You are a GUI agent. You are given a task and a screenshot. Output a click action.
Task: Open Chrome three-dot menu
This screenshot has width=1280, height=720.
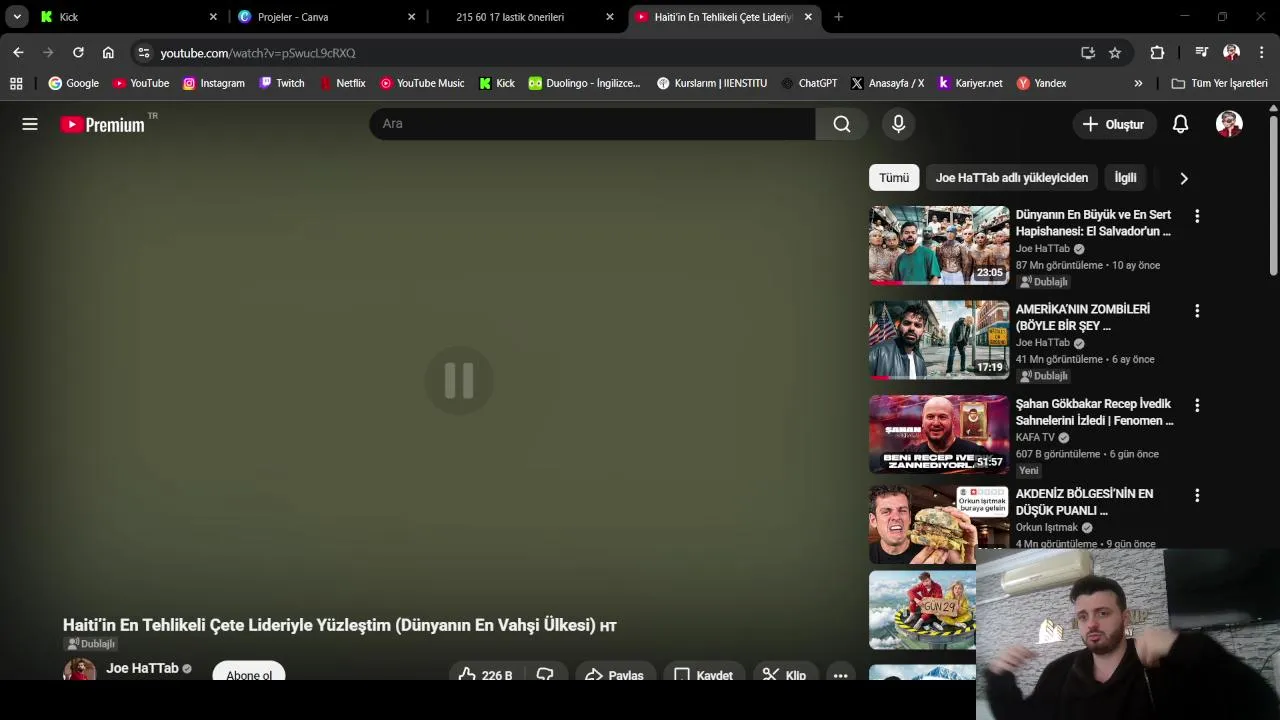(1261, 53)
